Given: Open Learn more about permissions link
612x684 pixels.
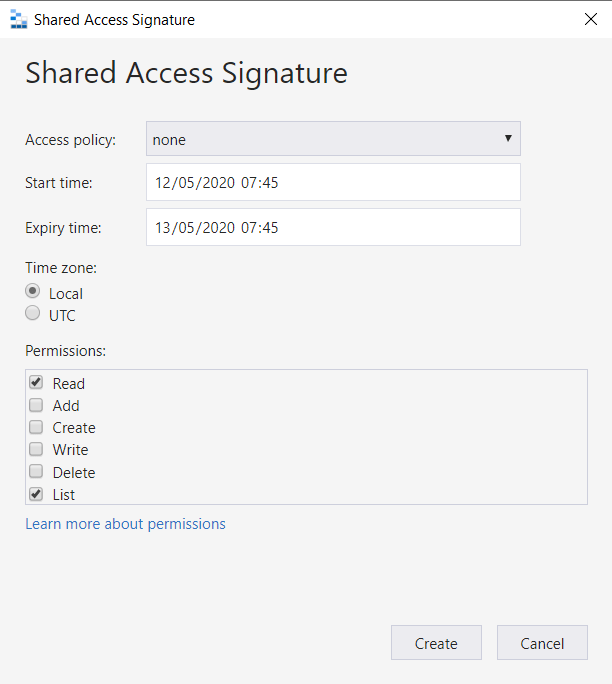Looking at the screenshot, I should click(x=125, y=524).
